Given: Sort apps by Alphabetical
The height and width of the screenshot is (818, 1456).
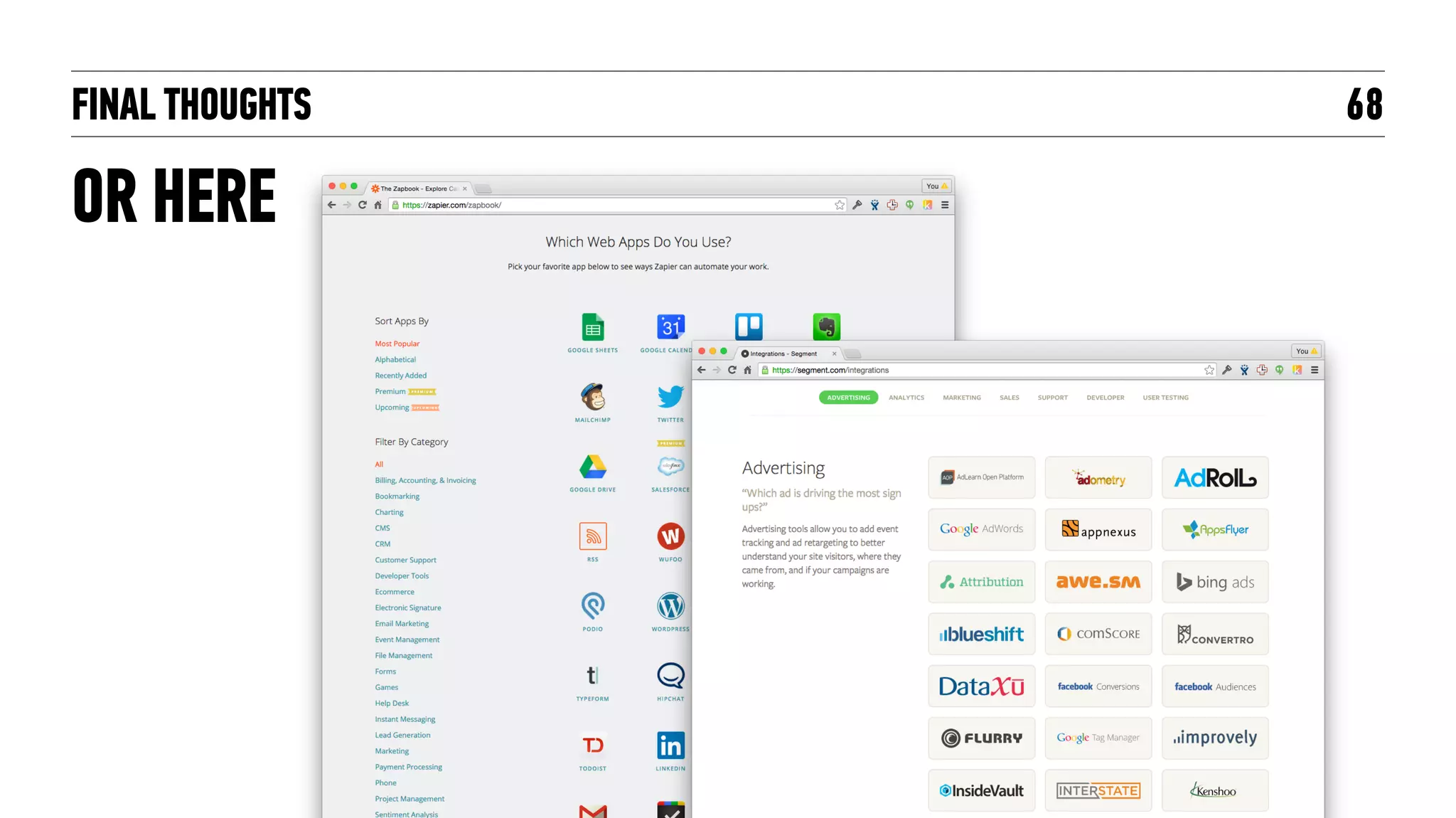Looking at the screenshot, I should [x=395, y=360].
